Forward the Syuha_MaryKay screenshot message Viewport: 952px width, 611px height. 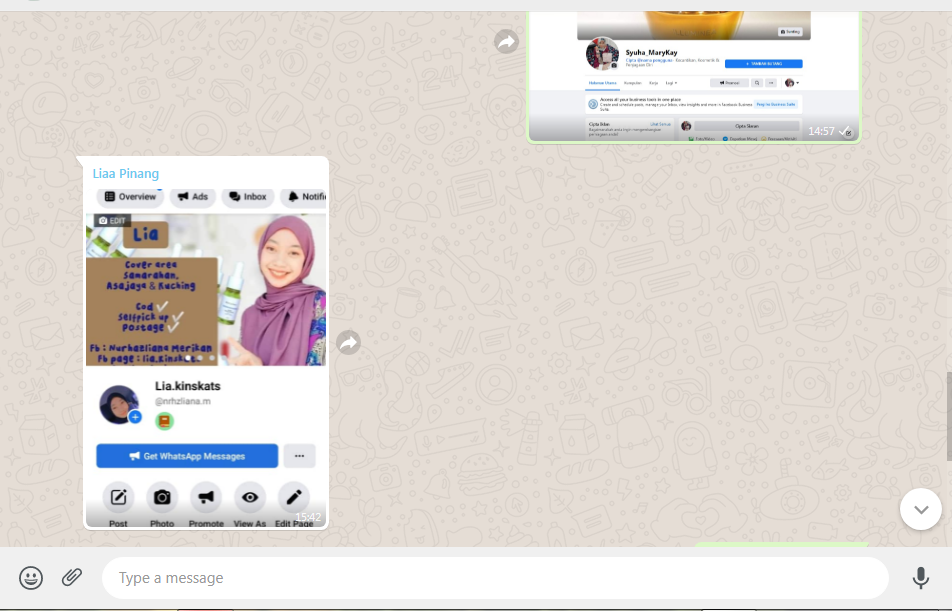507,42
